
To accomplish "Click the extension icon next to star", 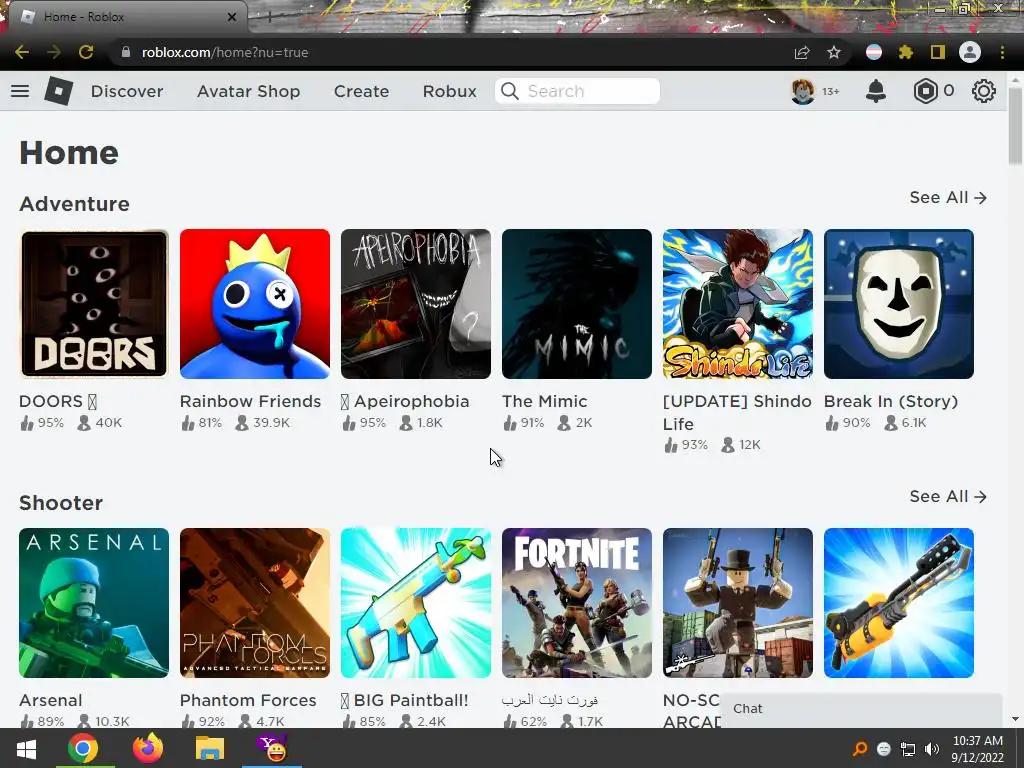I will pos(874,52).
